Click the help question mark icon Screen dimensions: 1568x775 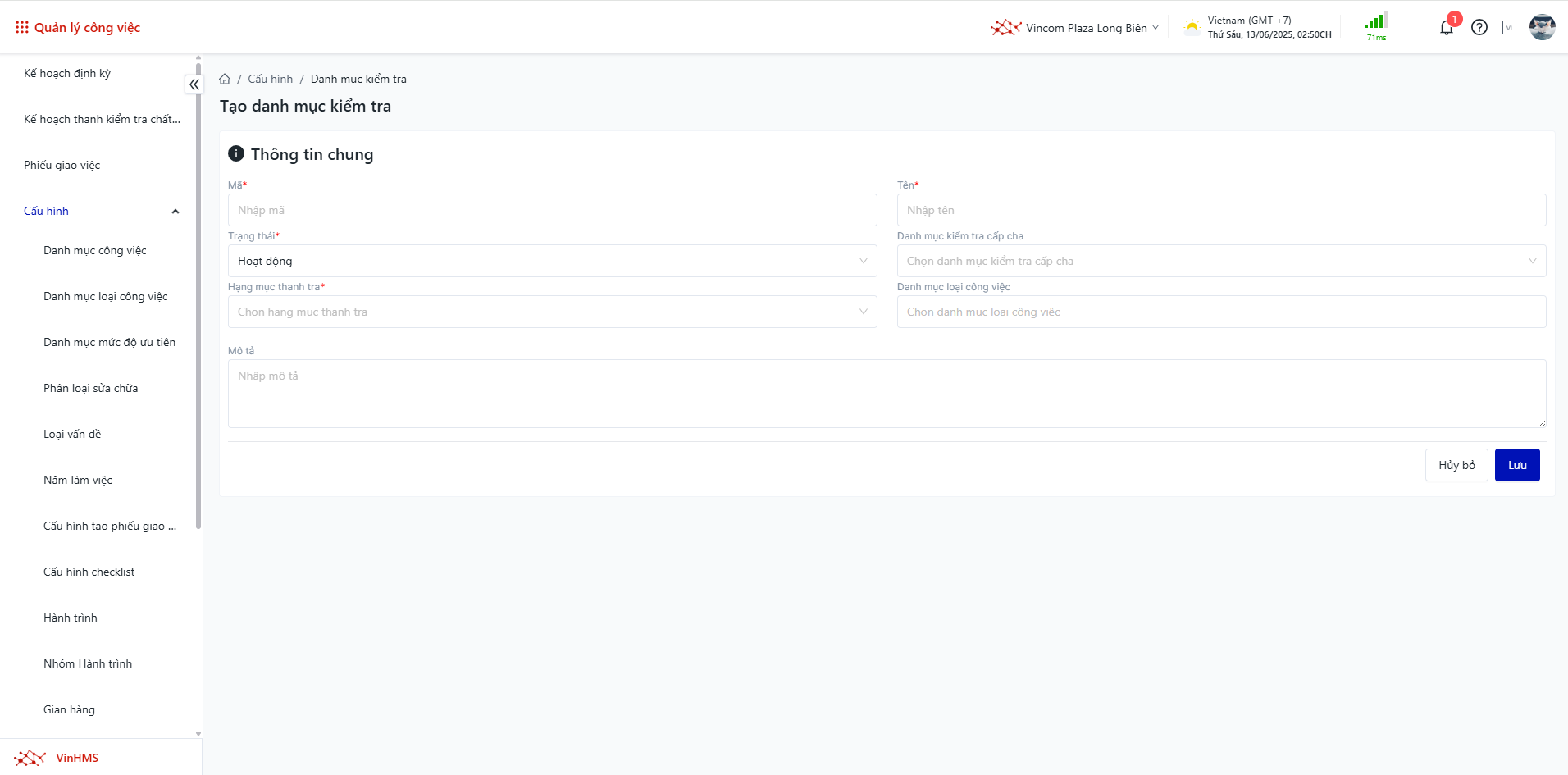click(x=1479, y=28)
